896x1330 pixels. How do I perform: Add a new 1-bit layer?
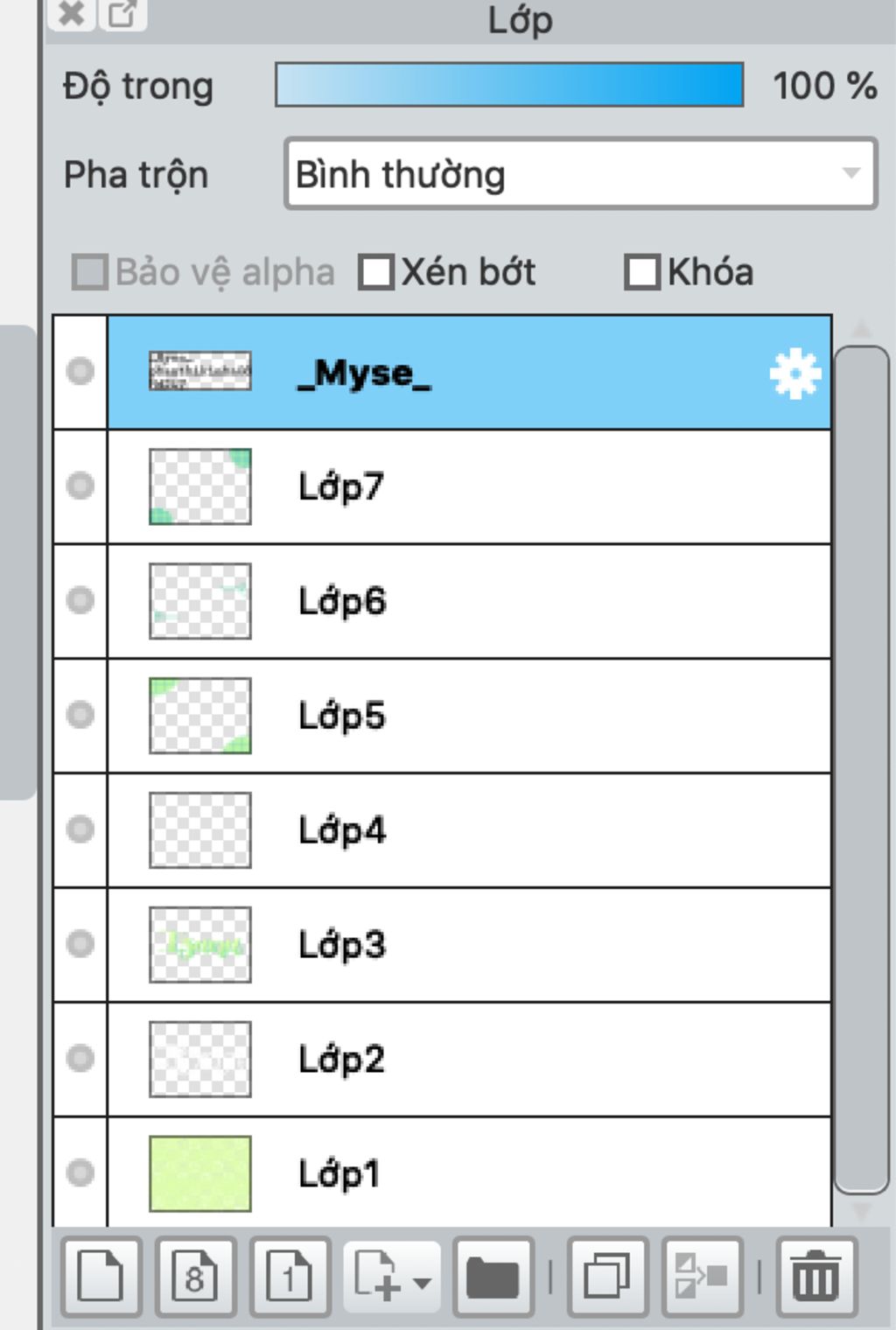(x=290, y=1277)
